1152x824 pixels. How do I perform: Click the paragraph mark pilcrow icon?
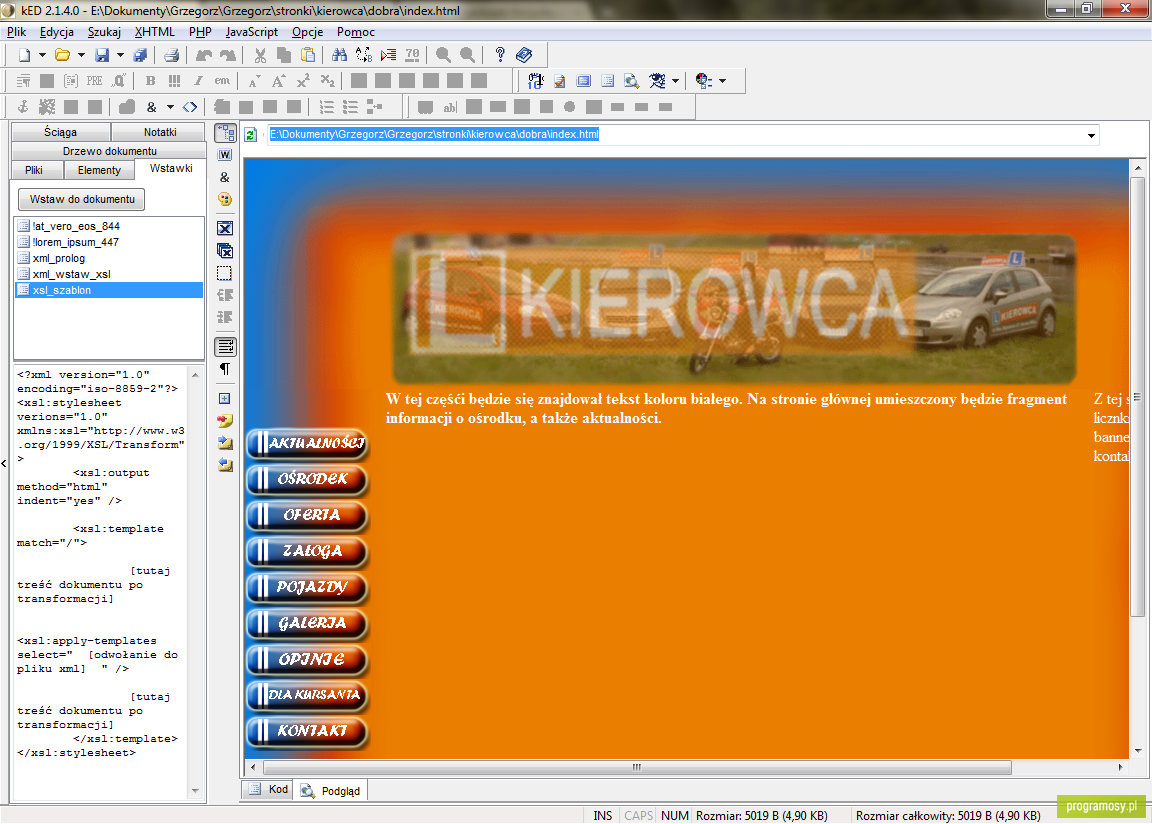(x=225, y=369)
